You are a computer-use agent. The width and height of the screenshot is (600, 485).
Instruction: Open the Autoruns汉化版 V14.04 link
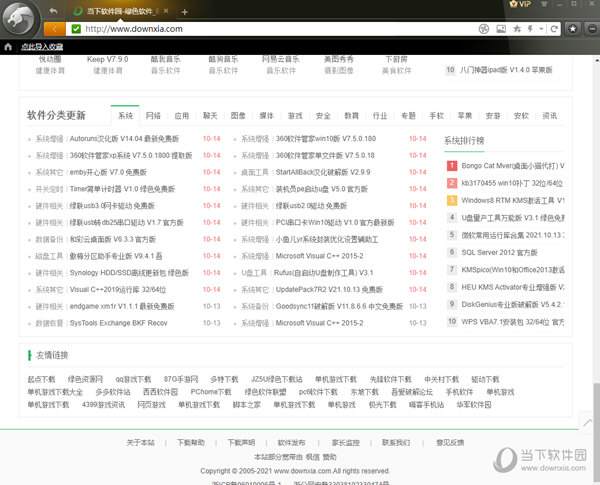[124, 139]
